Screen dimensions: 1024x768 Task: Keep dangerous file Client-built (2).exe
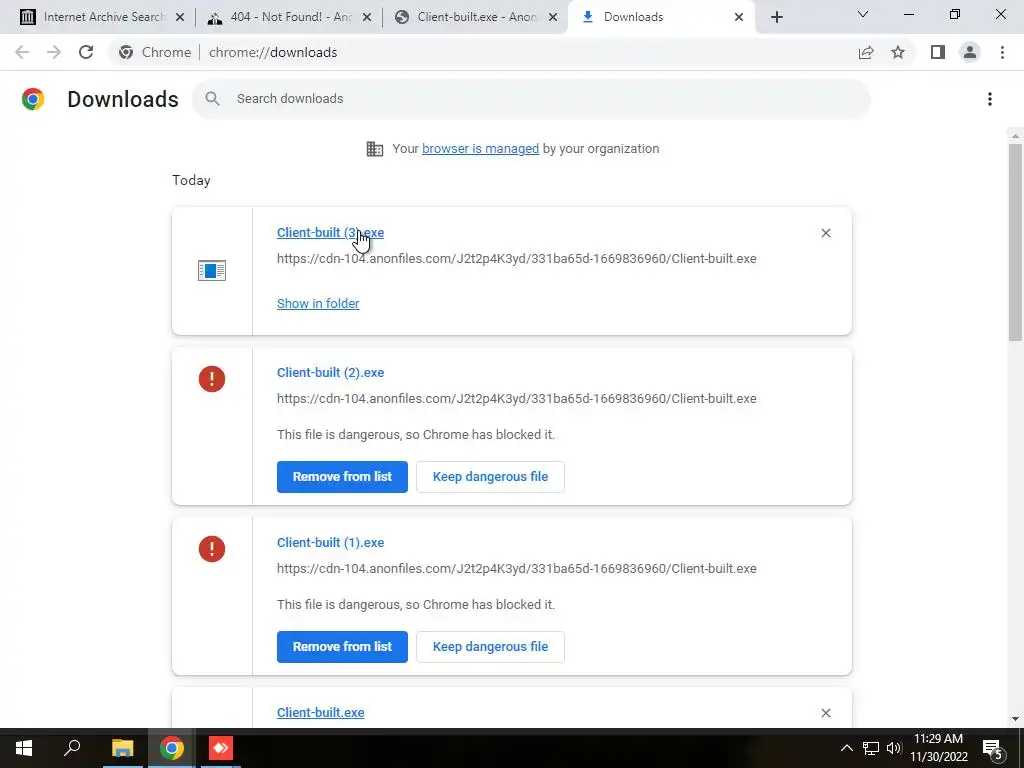coord(490,477)
